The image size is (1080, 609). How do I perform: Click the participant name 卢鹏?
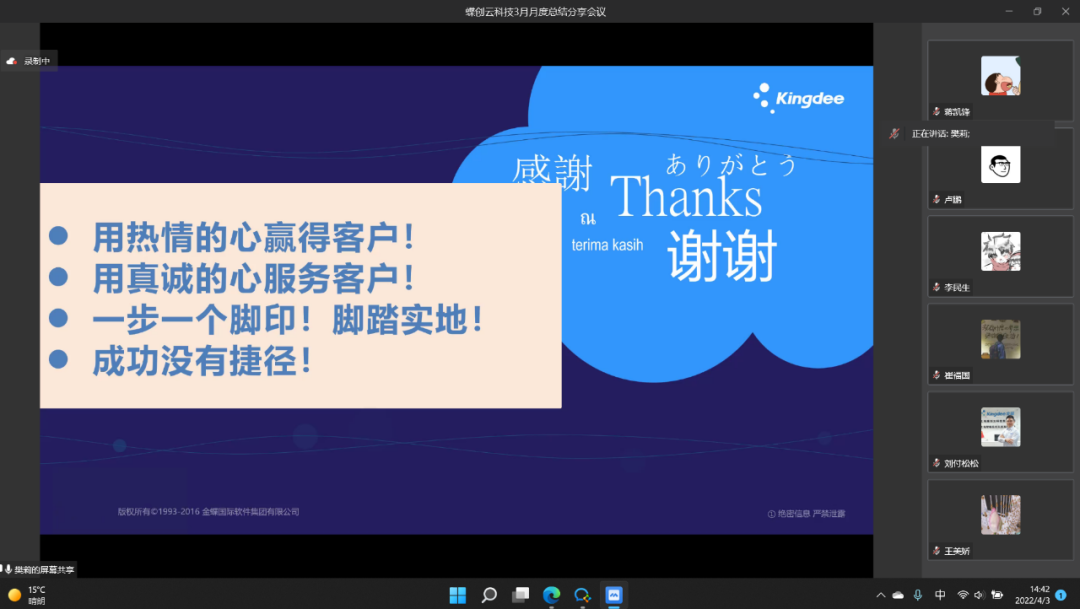(953, 200)
